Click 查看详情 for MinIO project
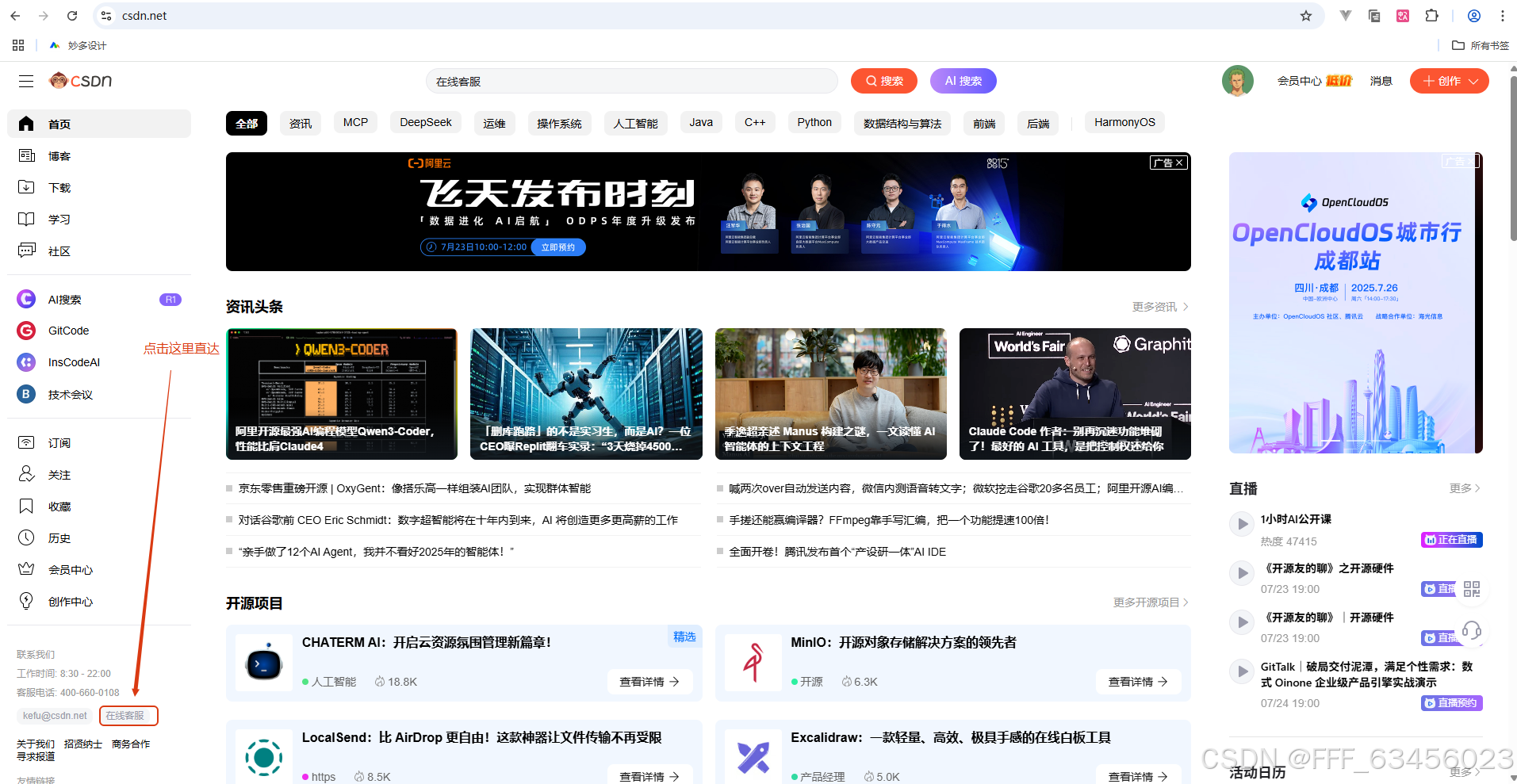 click(1138, 682)
